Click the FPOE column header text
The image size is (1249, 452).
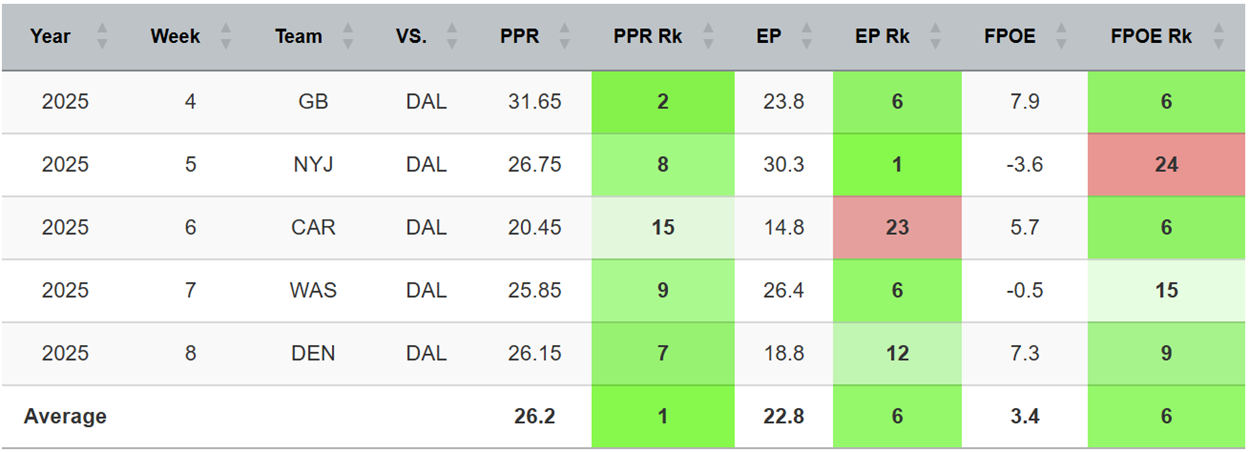pyautogui.click(x=1010, y=37)
